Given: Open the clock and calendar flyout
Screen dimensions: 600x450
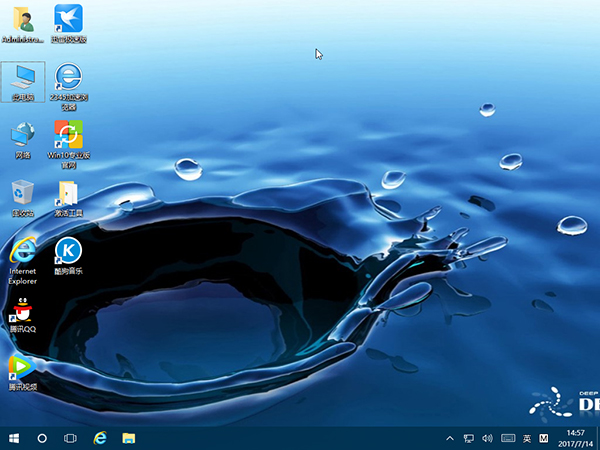Looking at the screenshot, I should point(574,438).
